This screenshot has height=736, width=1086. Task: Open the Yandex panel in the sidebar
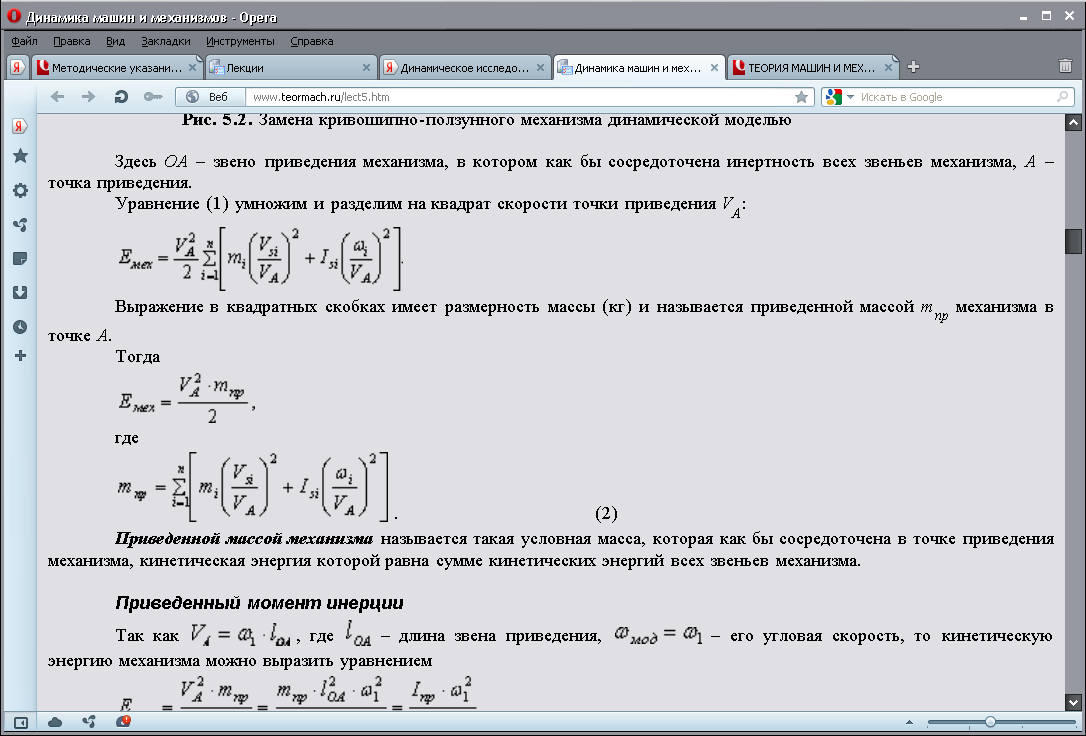coord(20,126)
